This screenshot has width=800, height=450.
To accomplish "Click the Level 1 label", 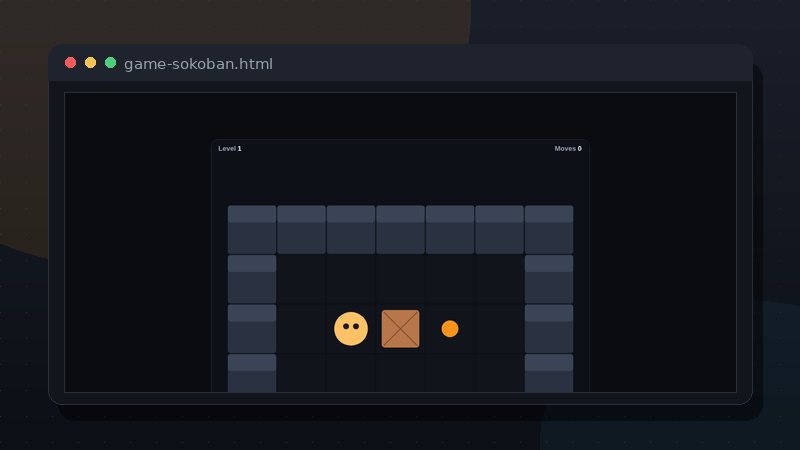I will 230,148.
